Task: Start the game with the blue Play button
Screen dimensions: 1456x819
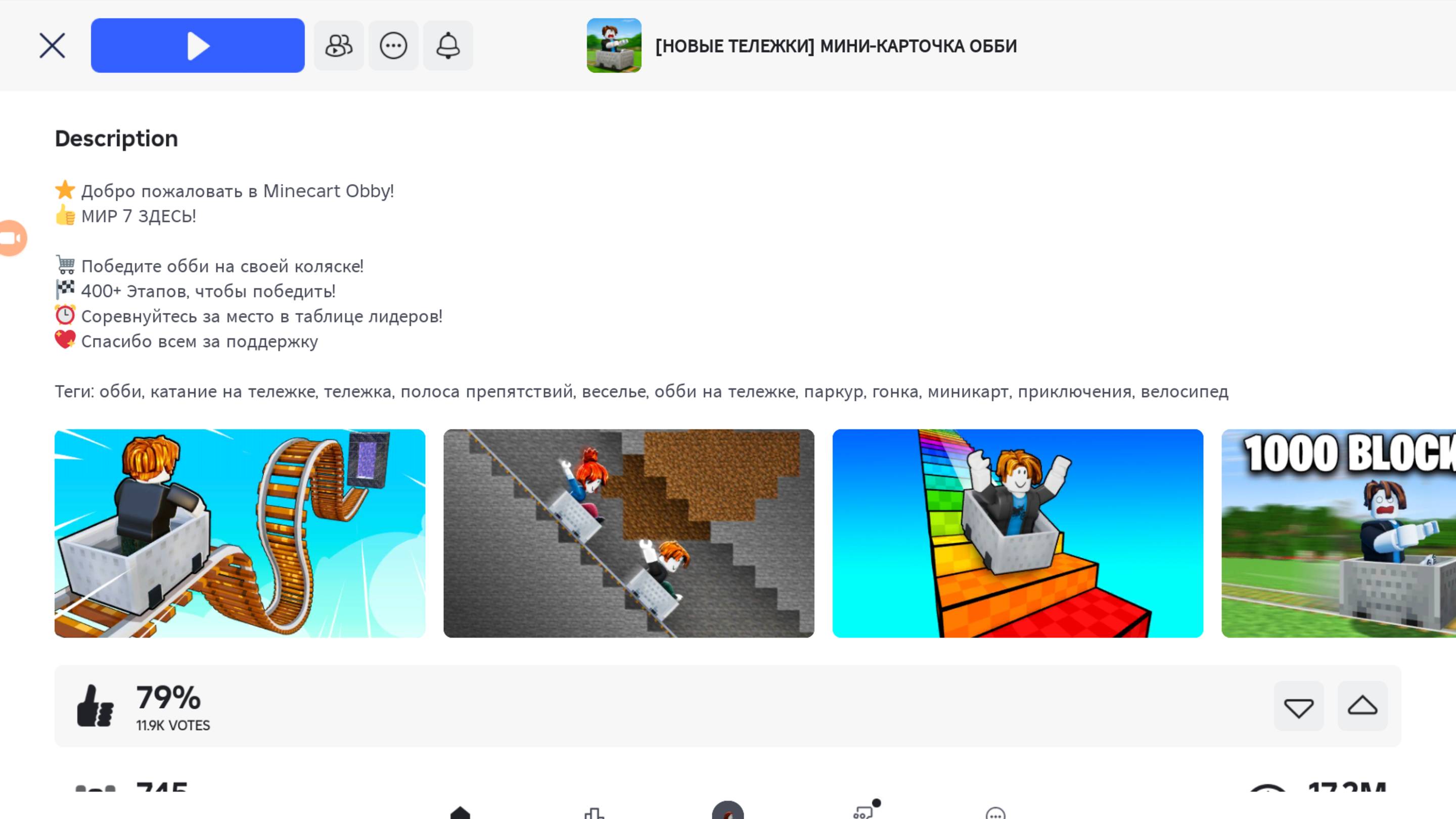Action: (x=197, y=45)
